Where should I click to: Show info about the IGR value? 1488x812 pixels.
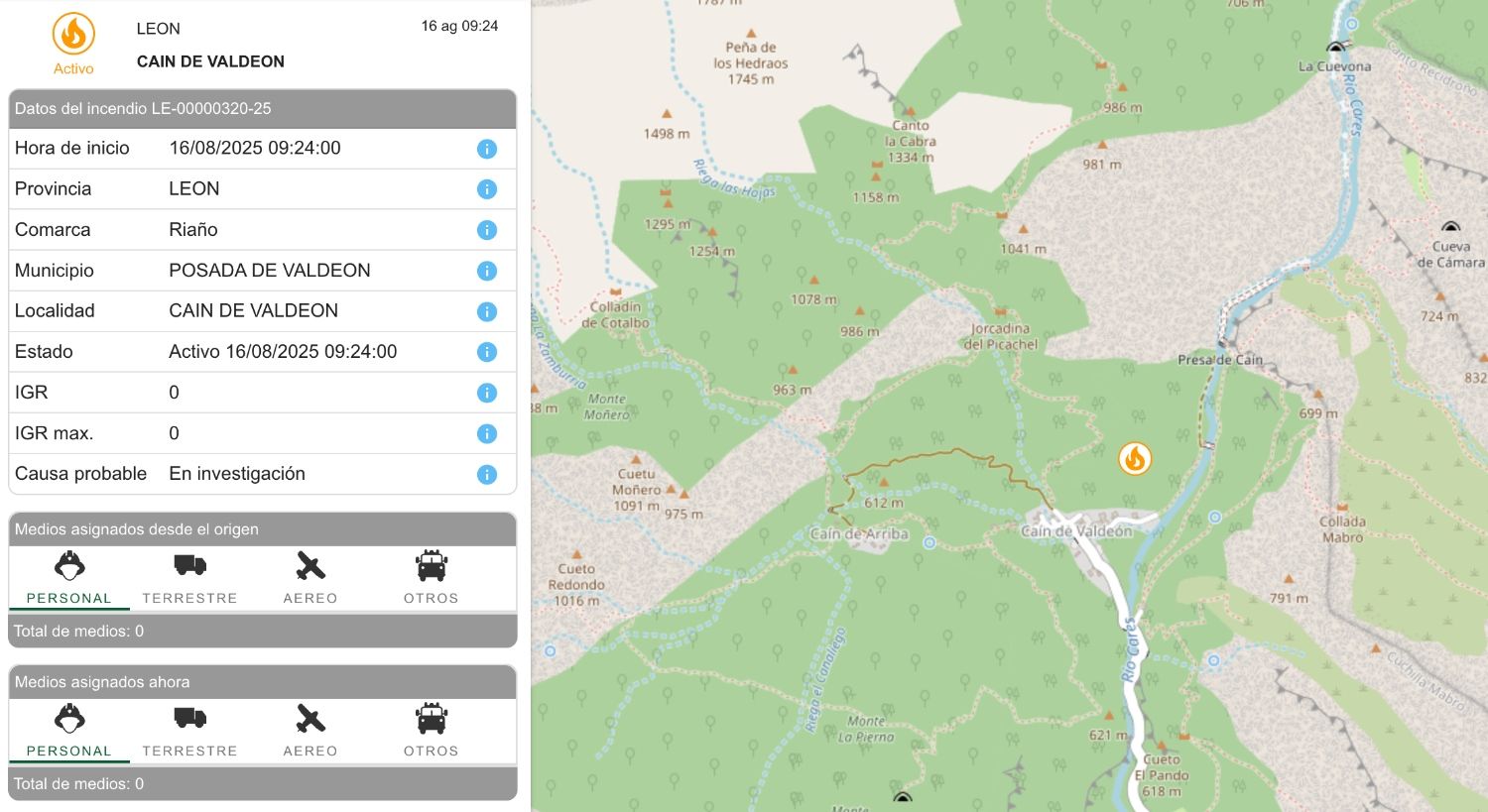[x=486, y=393]
